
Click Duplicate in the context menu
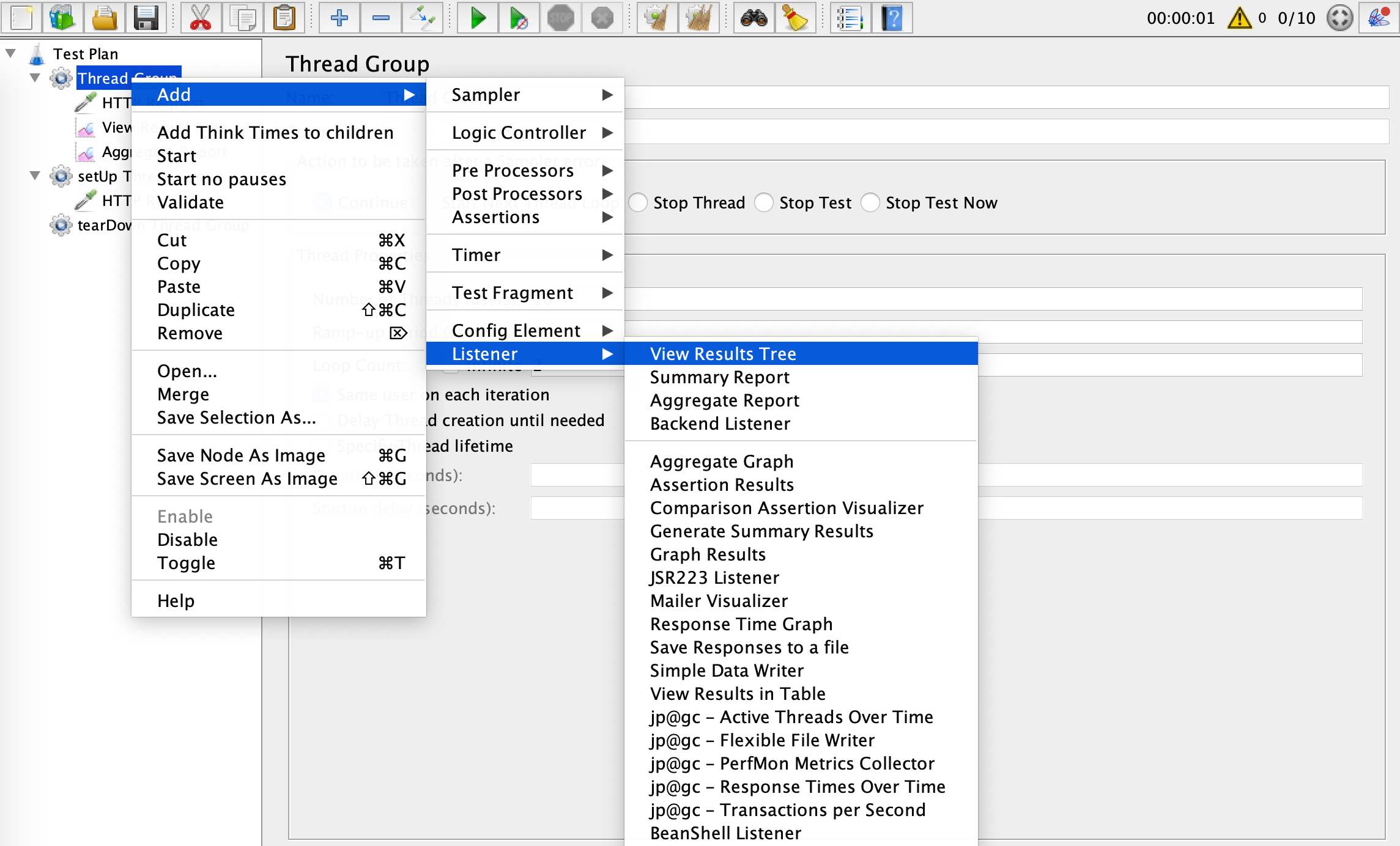pyautogui.click(x=196, y=310)
